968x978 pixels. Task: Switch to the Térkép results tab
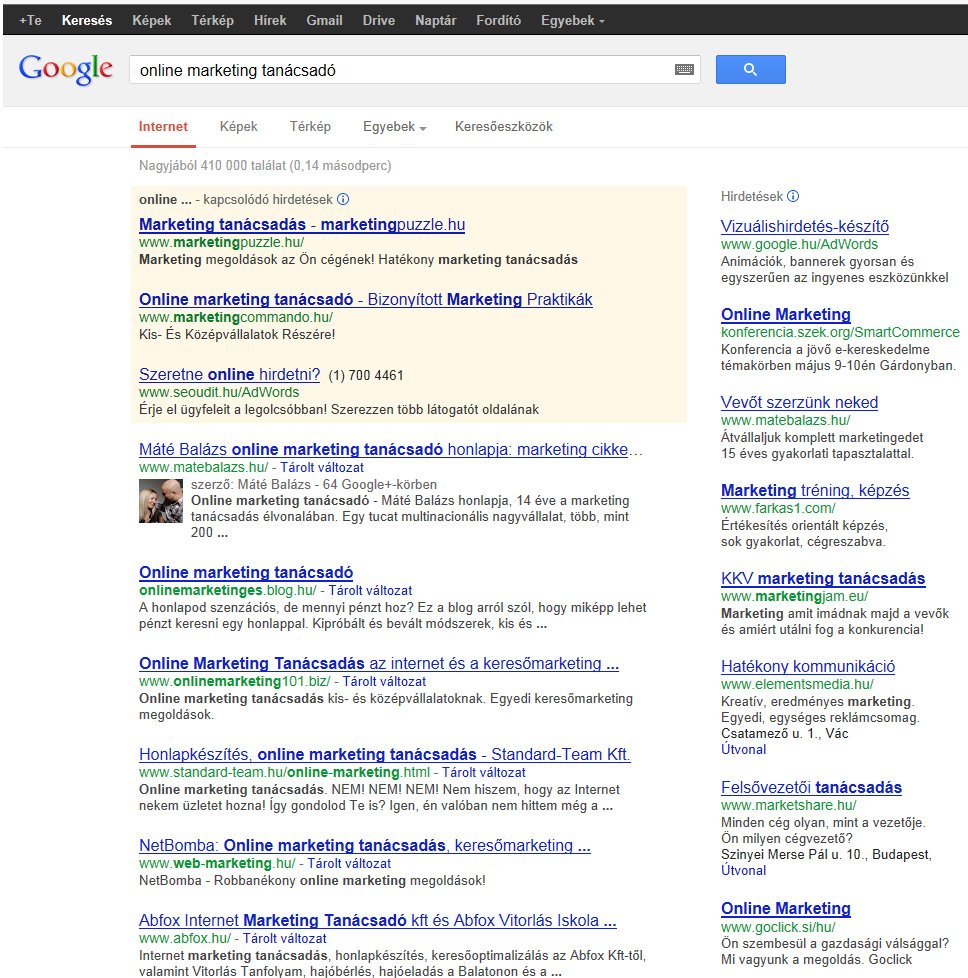point(310,127)
